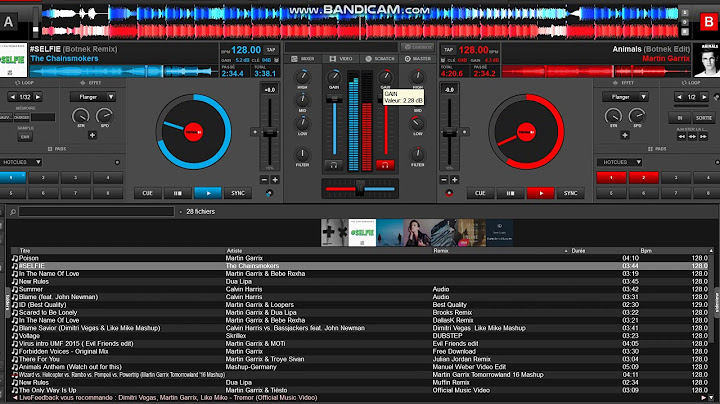Viewport: 720px width, 404px height.
Task: Toggle deck A SYNC button
Action: pyautogui.click(x=238, y=193)
